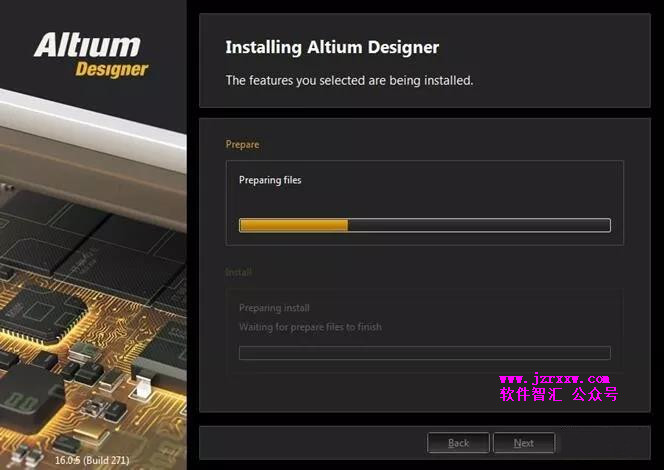Click the yellow Designer word in logo
This screenshot has width=664, height=470.
pos(112,69)
